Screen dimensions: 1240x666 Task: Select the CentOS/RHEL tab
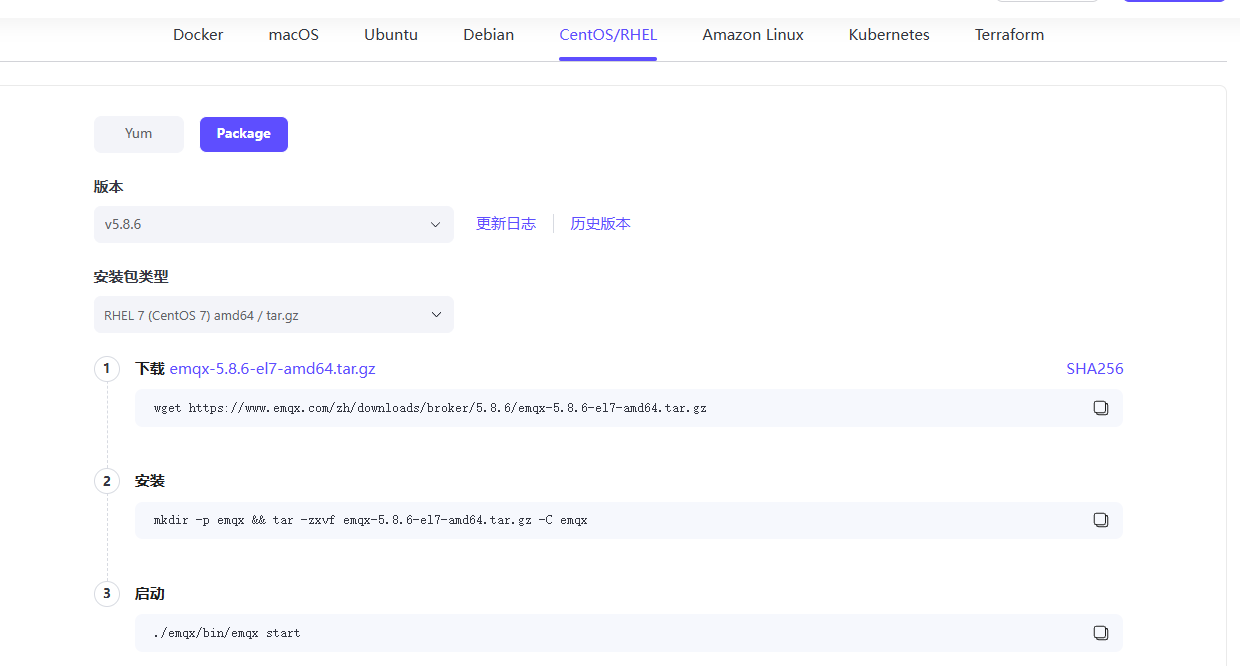pyautogui.click(x=608, y=35)
